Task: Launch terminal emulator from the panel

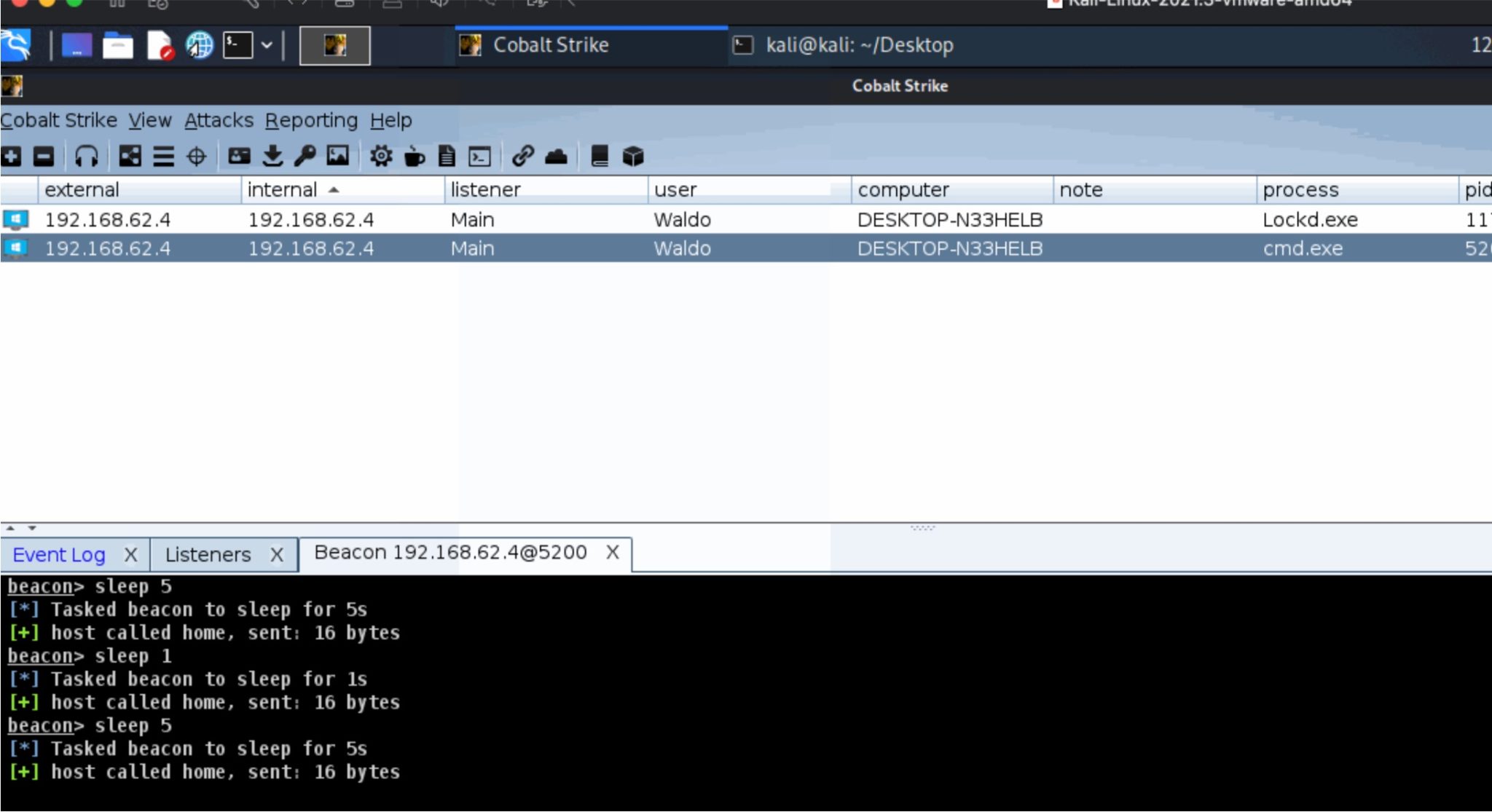Action: pos(237,45)
